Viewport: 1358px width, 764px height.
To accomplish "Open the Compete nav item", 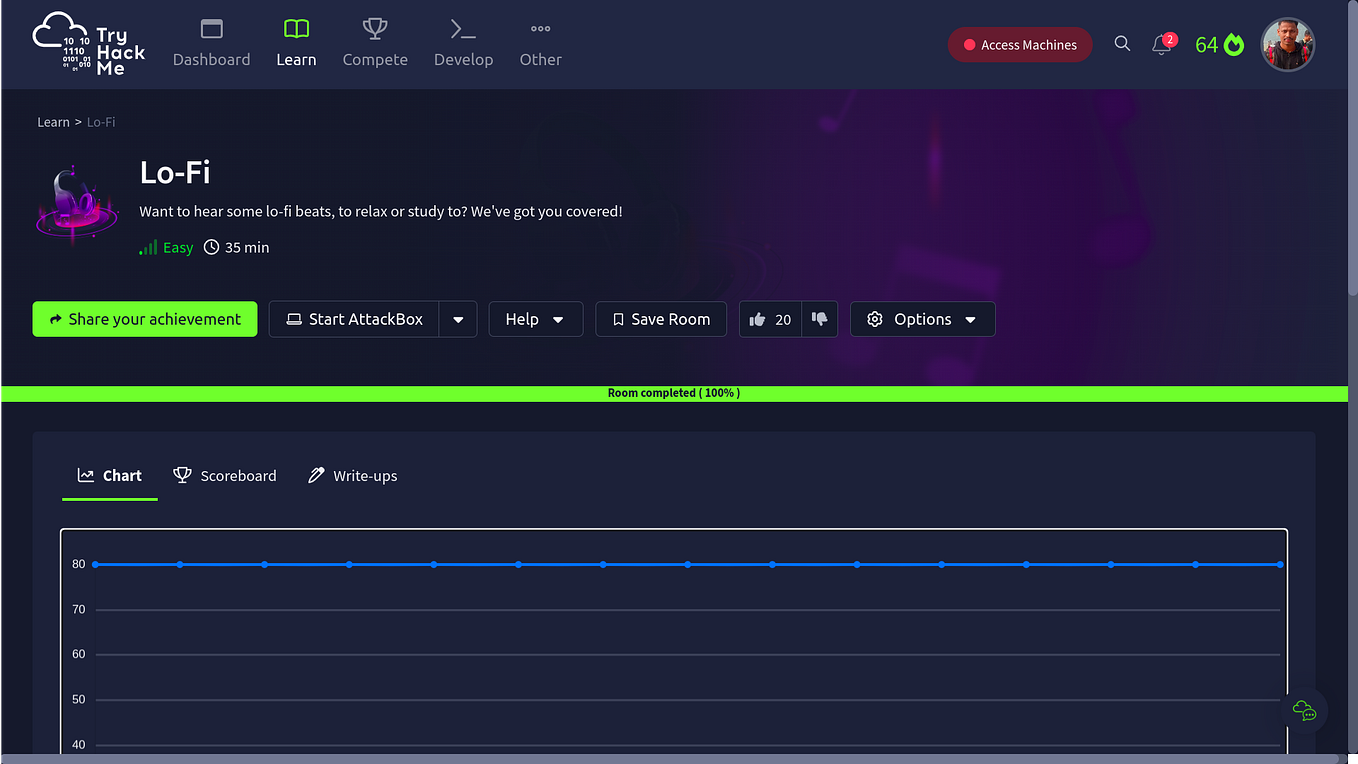I will [375, 44].
